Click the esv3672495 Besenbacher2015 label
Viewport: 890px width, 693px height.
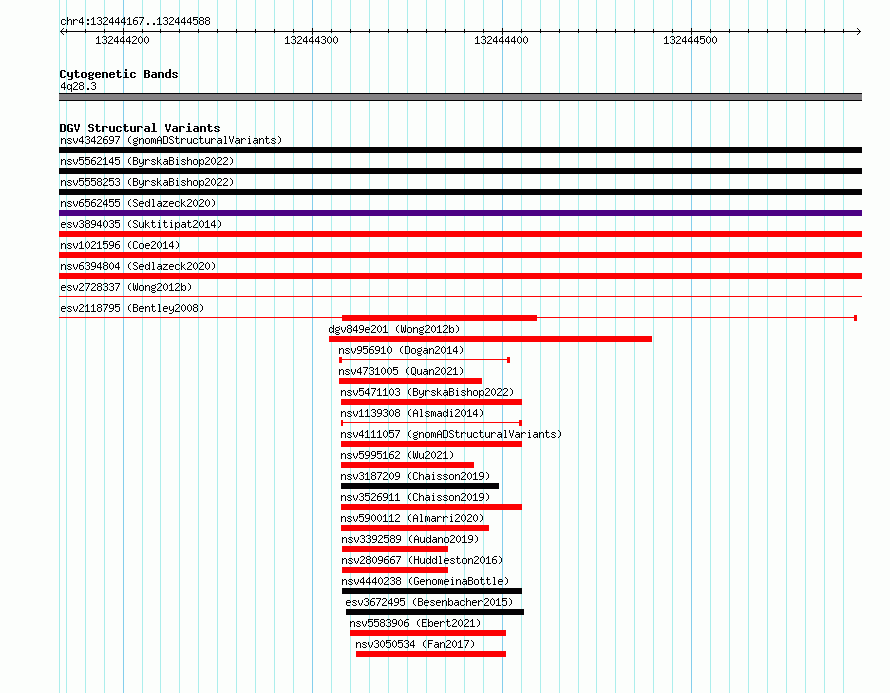coord(429,602)
